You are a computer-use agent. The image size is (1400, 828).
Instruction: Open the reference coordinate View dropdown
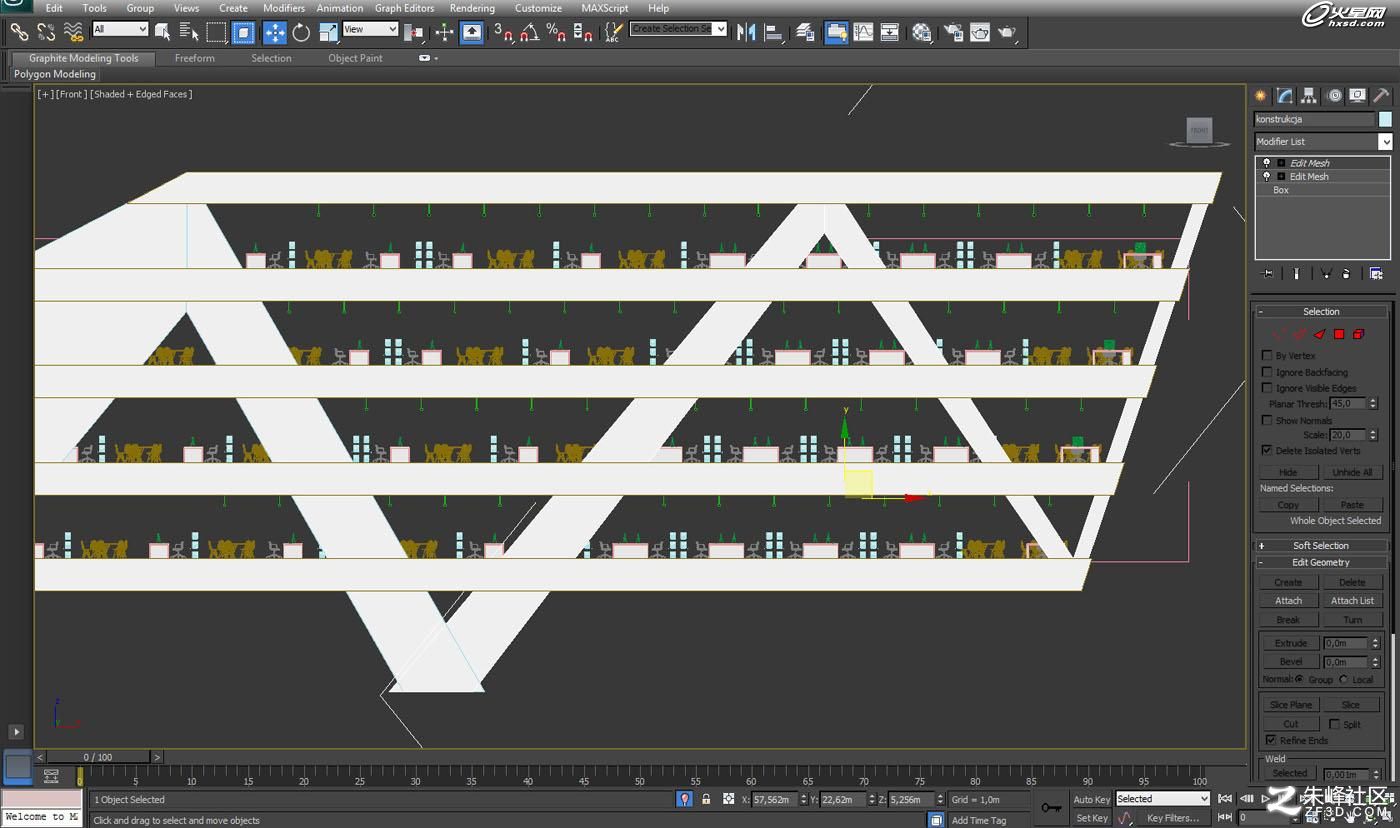pyautogui.click(x=370, y=30)
